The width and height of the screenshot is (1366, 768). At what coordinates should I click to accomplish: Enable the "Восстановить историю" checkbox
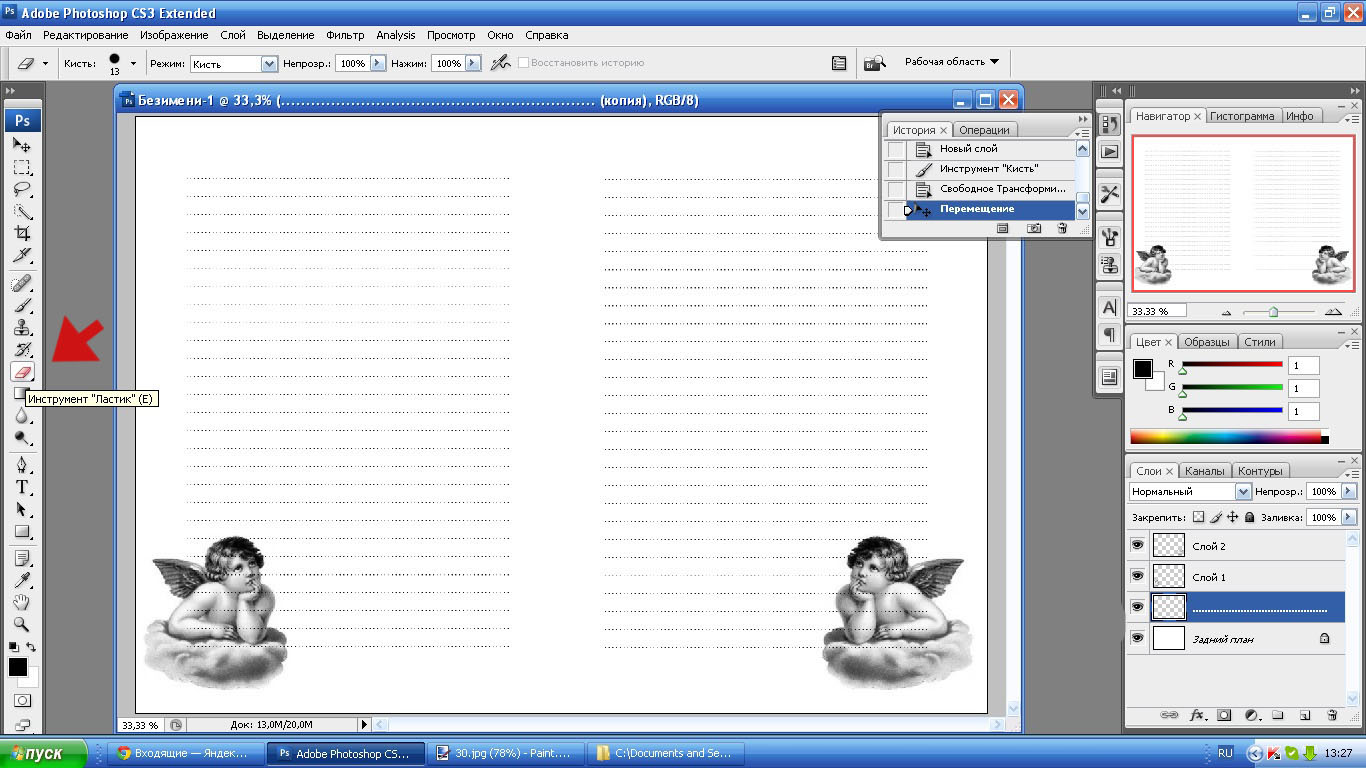(522, 63)
